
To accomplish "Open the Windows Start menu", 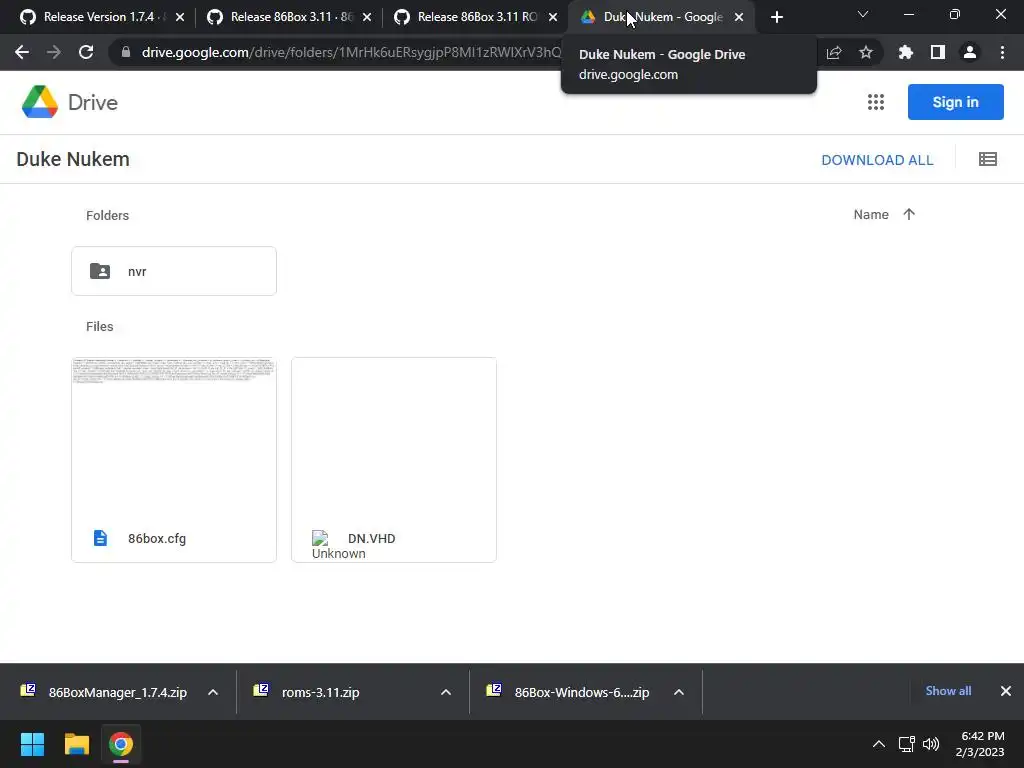I will point(32,744).
